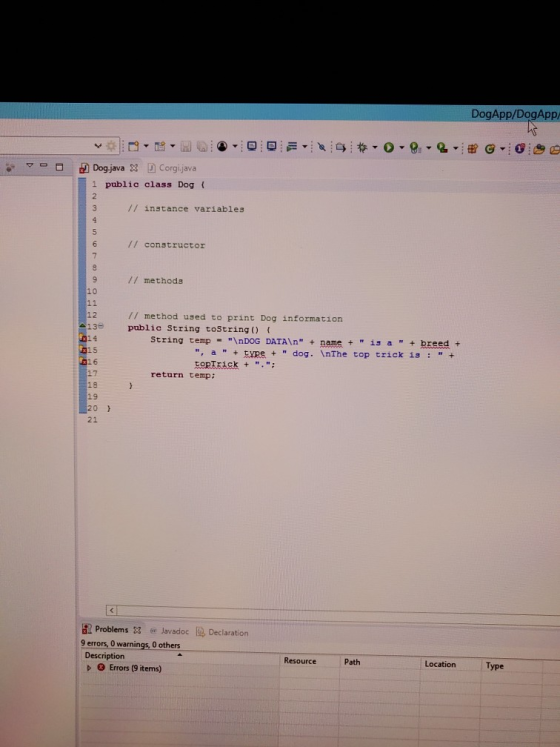Click the lined-text toolbar icon
This screenshot has height=747, width=560.
pos(292,147)
